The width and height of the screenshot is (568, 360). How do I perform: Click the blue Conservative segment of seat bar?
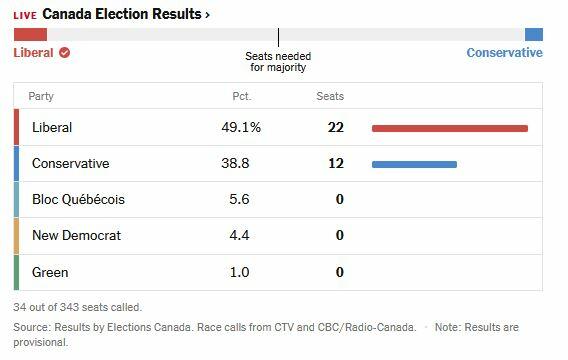point(534,35)
